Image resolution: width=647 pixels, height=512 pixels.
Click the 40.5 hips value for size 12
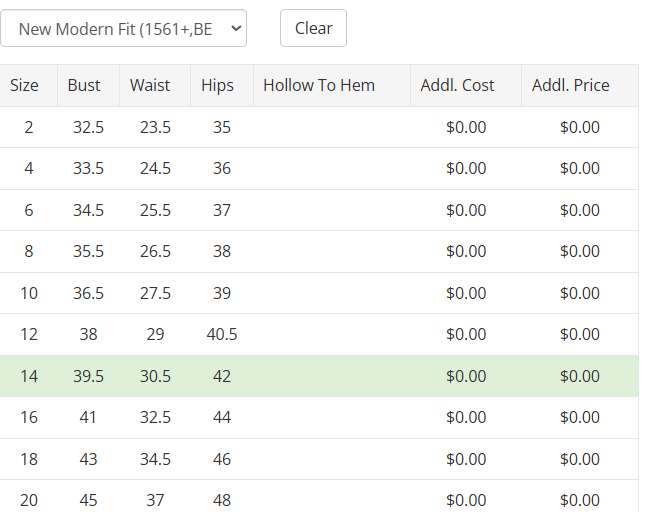[222, 335]
